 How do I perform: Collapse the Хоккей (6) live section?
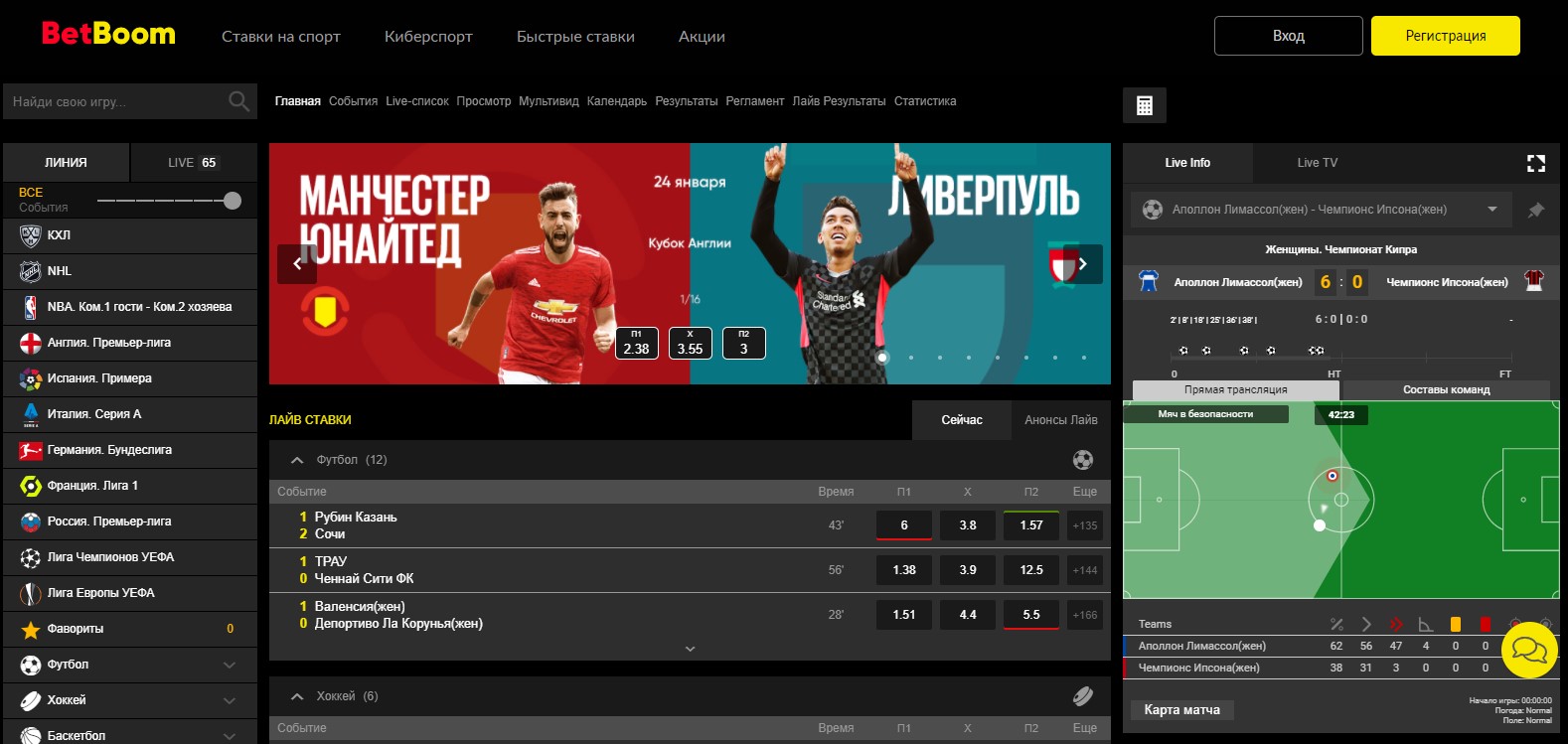(296, 696)
